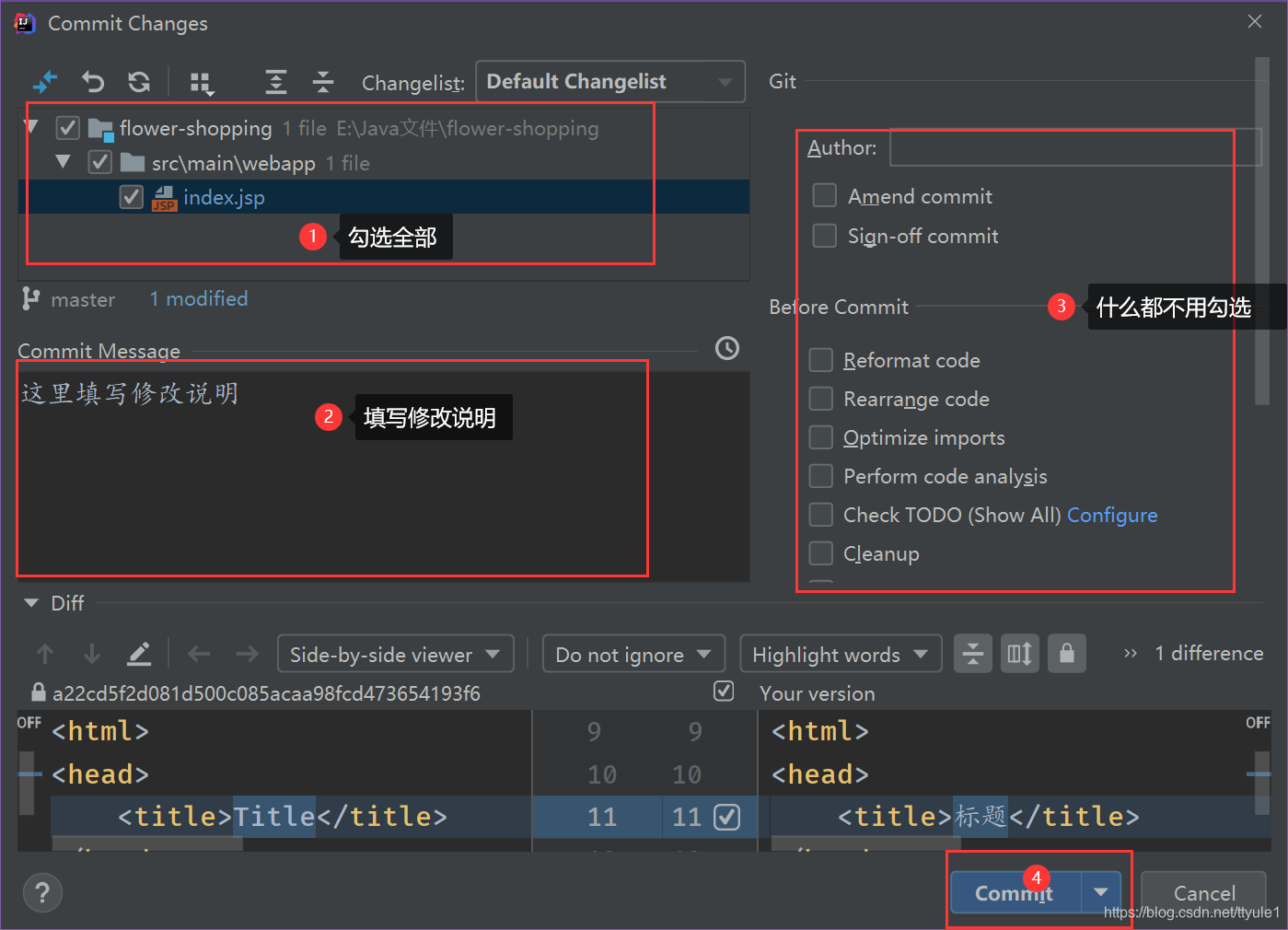Screen dimensions: 1288x930
Task: Enable Perform code analysis checkbox
Action: 820,476
